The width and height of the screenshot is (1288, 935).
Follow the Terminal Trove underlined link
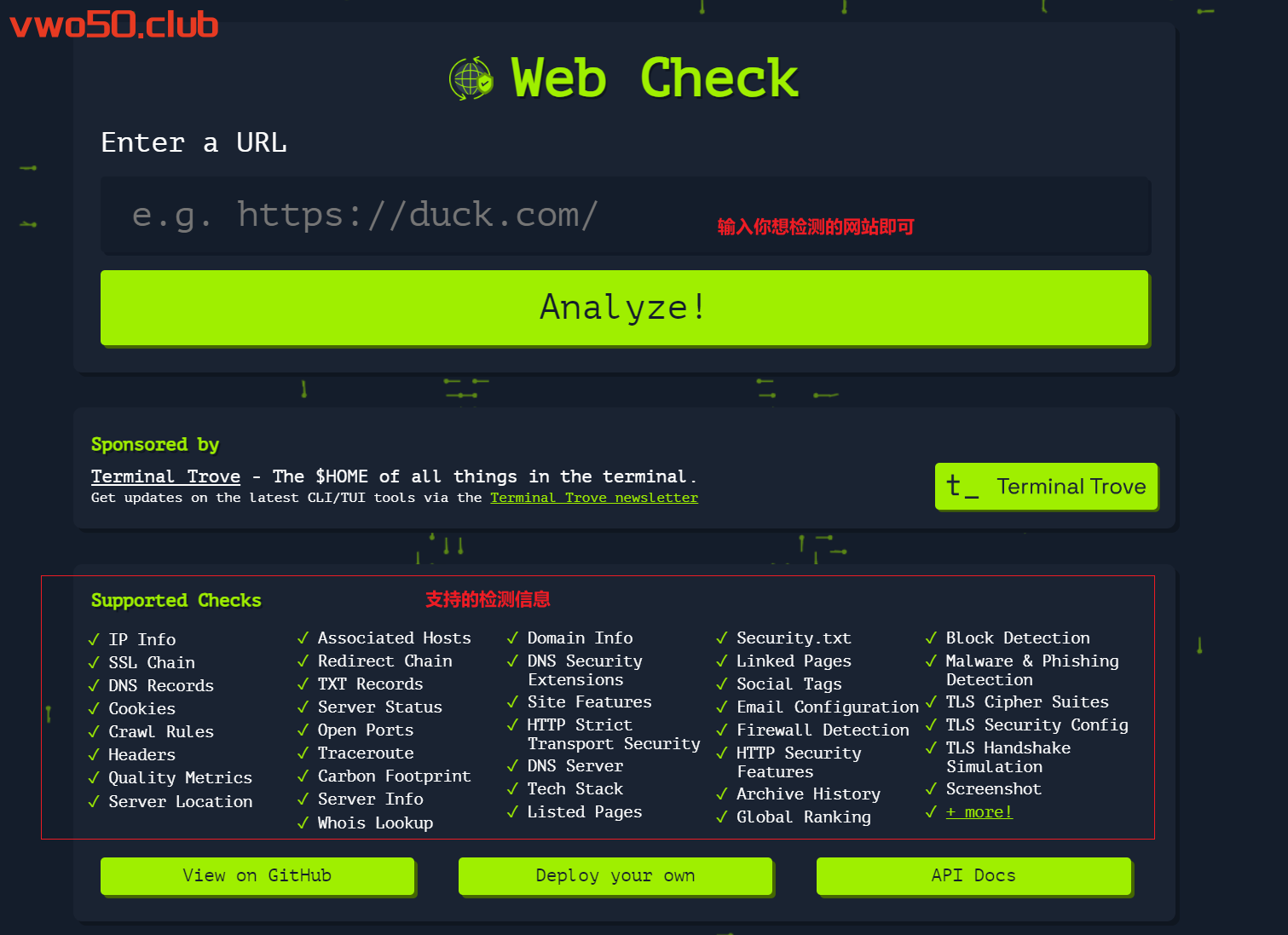tap(165, 476)
